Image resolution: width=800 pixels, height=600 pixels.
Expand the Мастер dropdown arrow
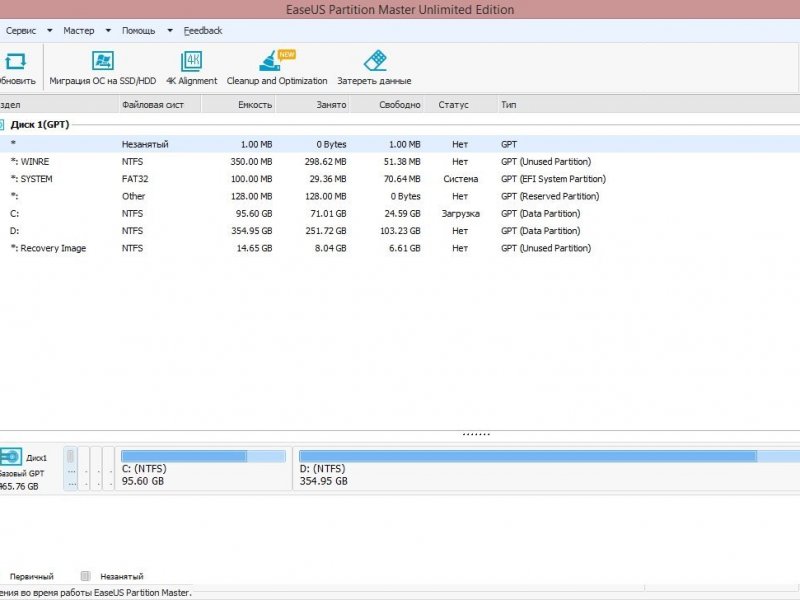pyautogui.click(x=108, y=31)
